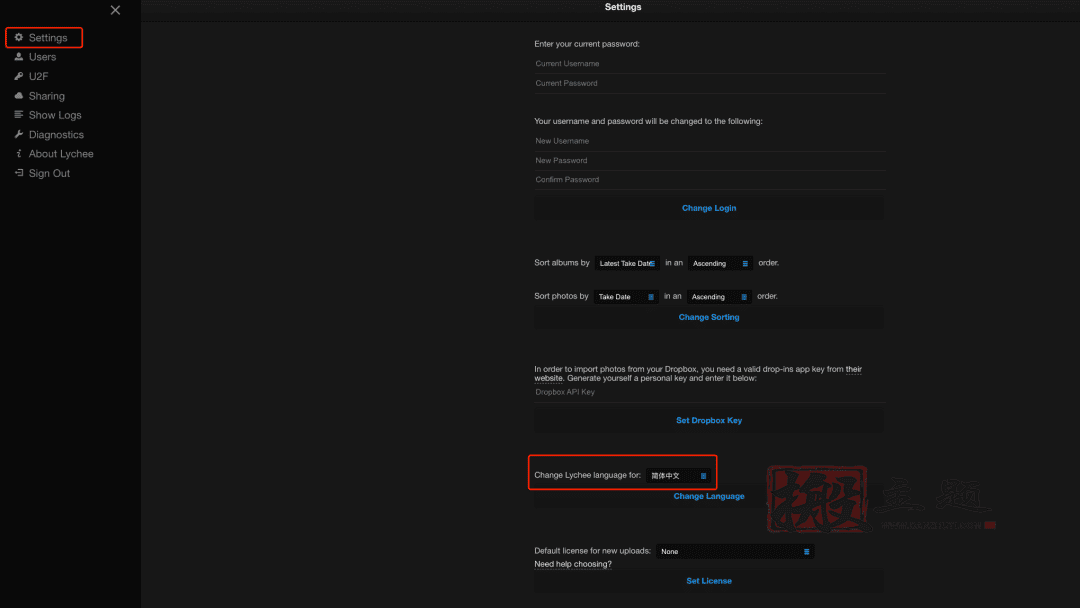Image resolution: width=1080 pixels, height=608 pixels.
Task: Go to Sharing in sidebar
Action: pyautogui.click(x=47, y=96)
